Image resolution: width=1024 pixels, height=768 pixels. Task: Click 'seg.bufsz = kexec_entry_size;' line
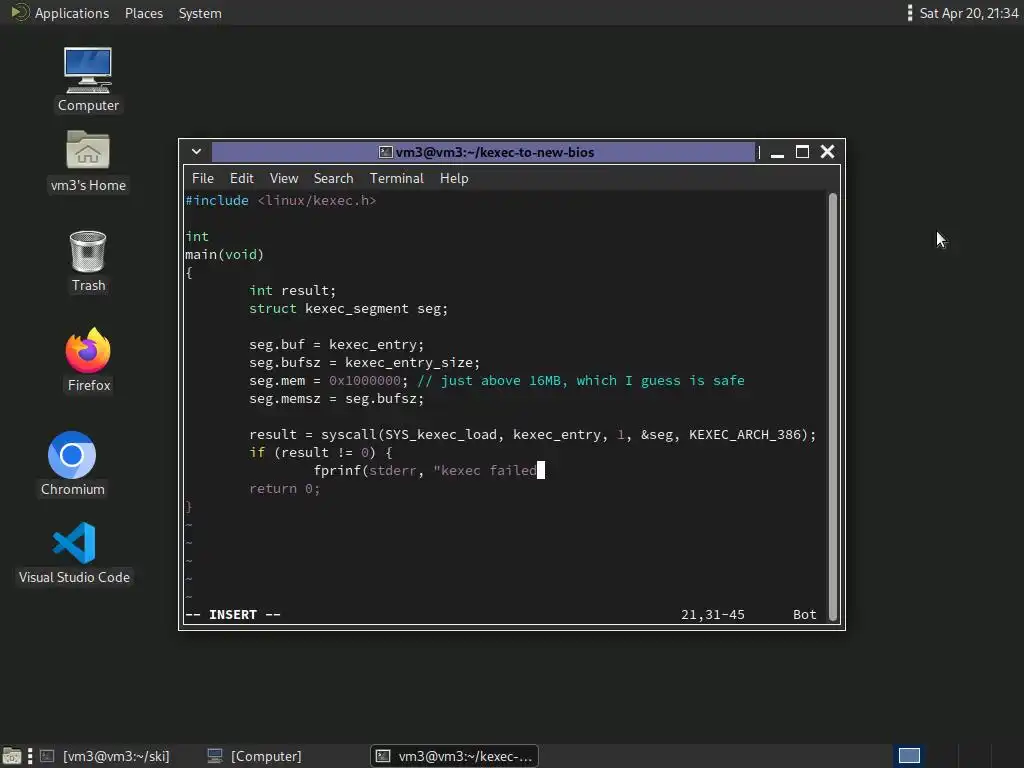pyautogui.click(x=364, y=362)
